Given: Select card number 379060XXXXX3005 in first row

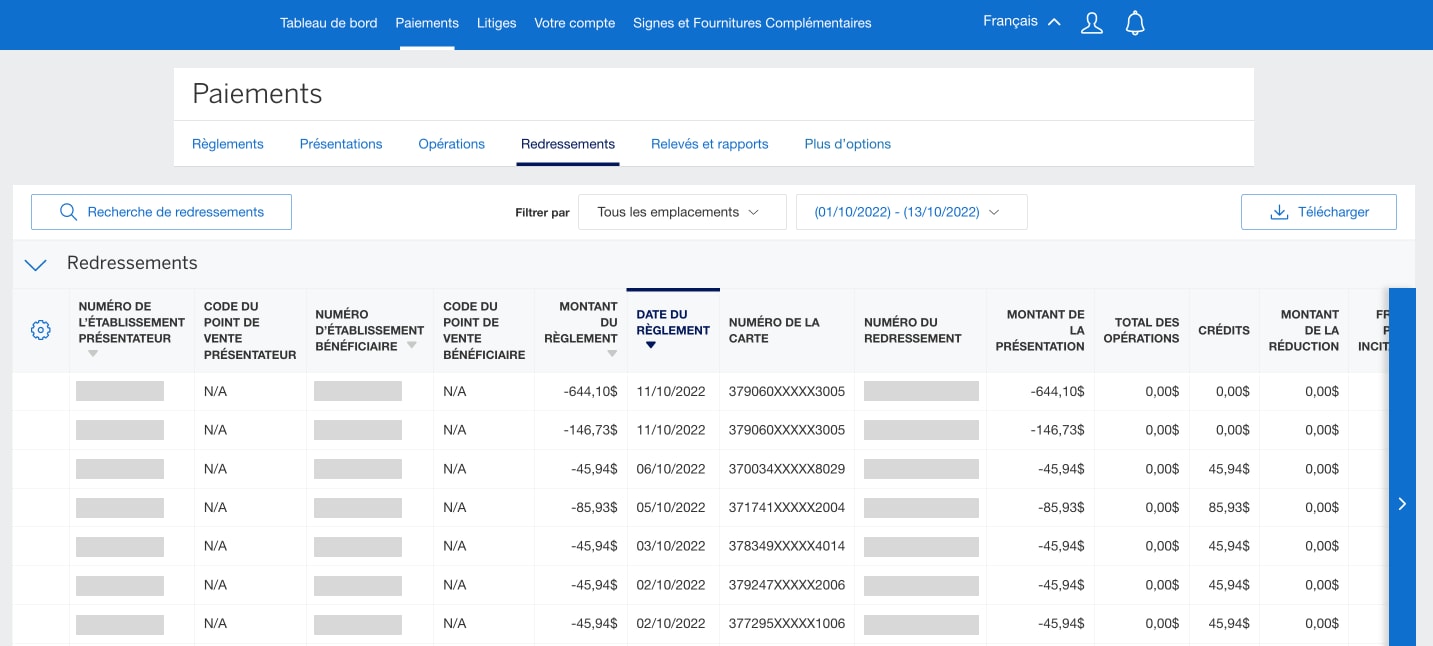Looking at the screenshot, I should tap(786, 391).
